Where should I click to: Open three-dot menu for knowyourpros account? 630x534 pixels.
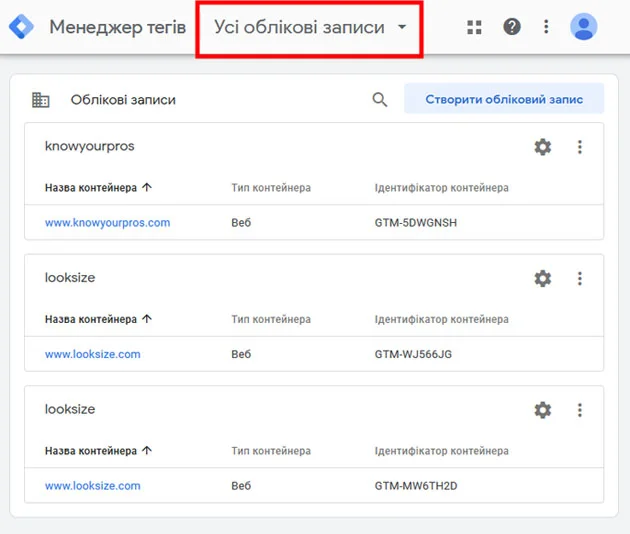coord(579,147)
